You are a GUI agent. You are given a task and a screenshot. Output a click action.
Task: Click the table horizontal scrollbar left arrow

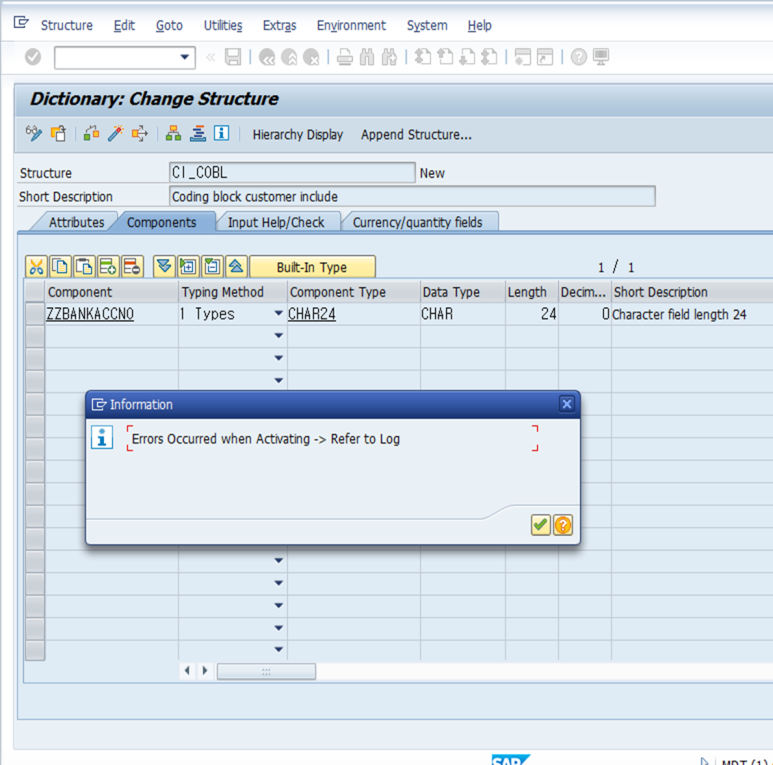(x=187, y=670)
